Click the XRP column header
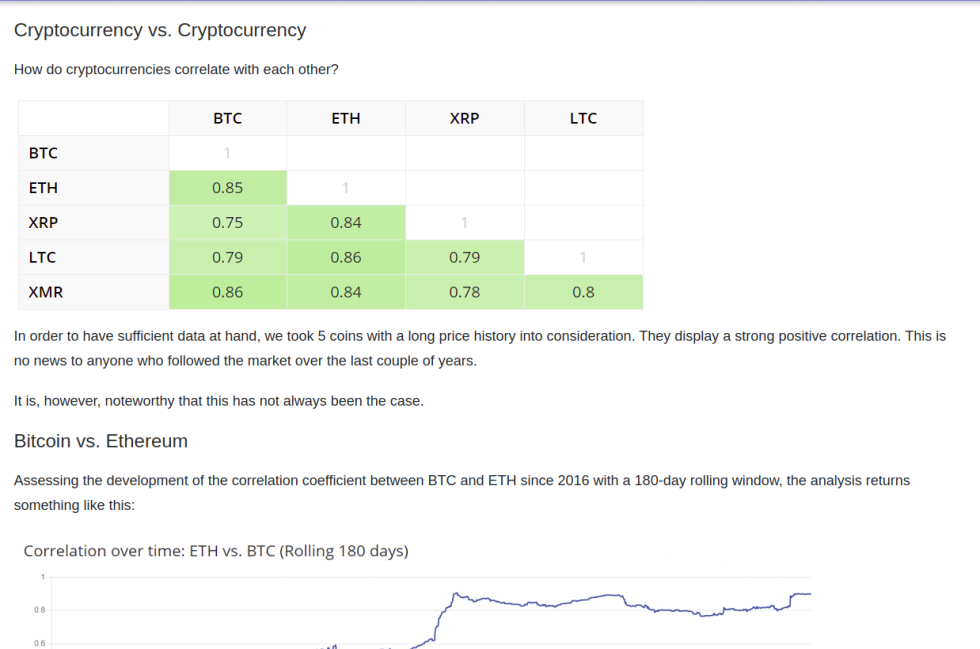The image size is (980, 649). 464,118
